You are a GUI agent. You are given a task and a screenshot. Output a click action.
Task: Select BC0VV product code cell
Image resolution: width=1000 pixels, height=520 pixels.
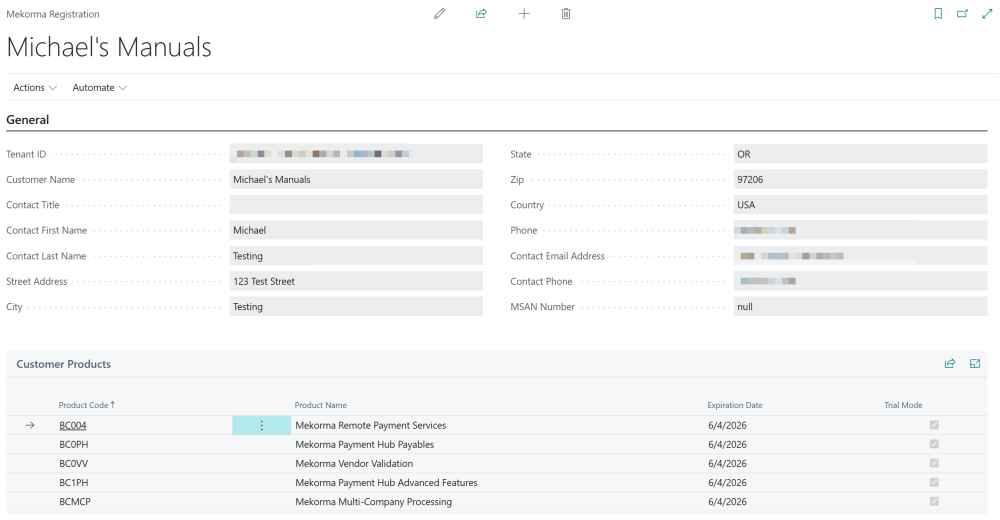[x=74, y=464]
